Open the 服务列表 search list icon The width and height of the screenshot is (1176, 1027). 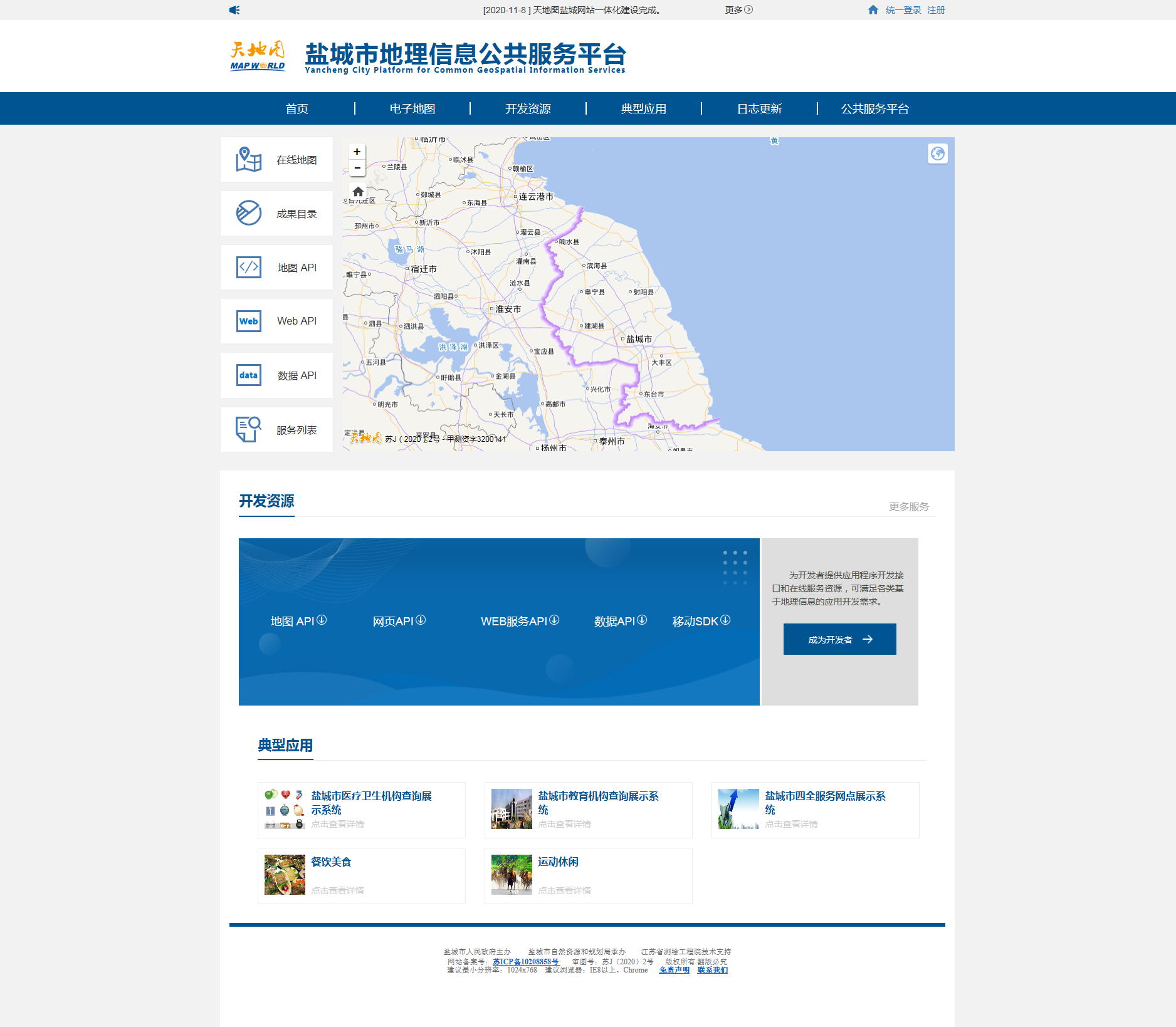[249, 429]
